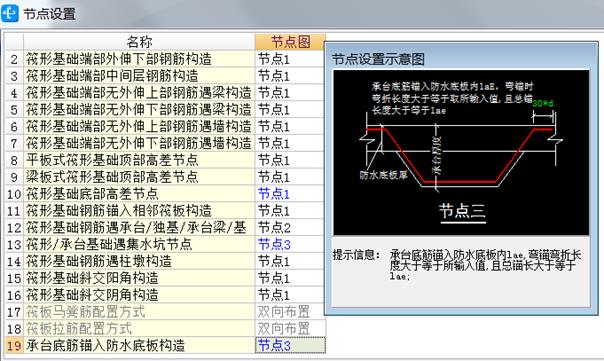Click the blue 节点3 cell in row 13

(x=290, y=244)
